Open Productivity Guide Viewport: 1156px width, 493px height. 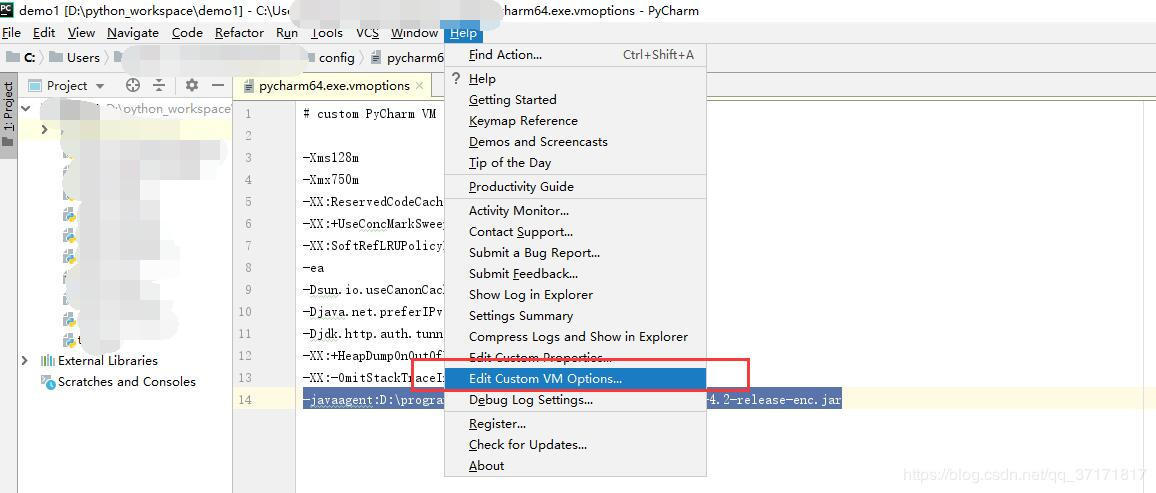pos(575,186)
